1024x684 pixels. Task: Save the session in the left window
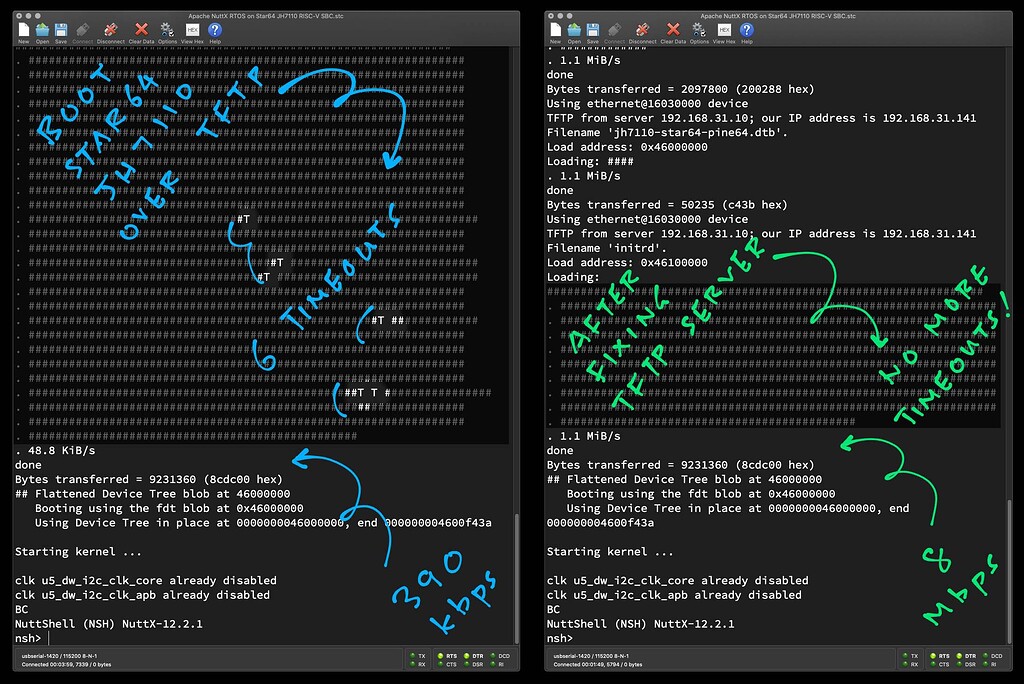point(62,32)
